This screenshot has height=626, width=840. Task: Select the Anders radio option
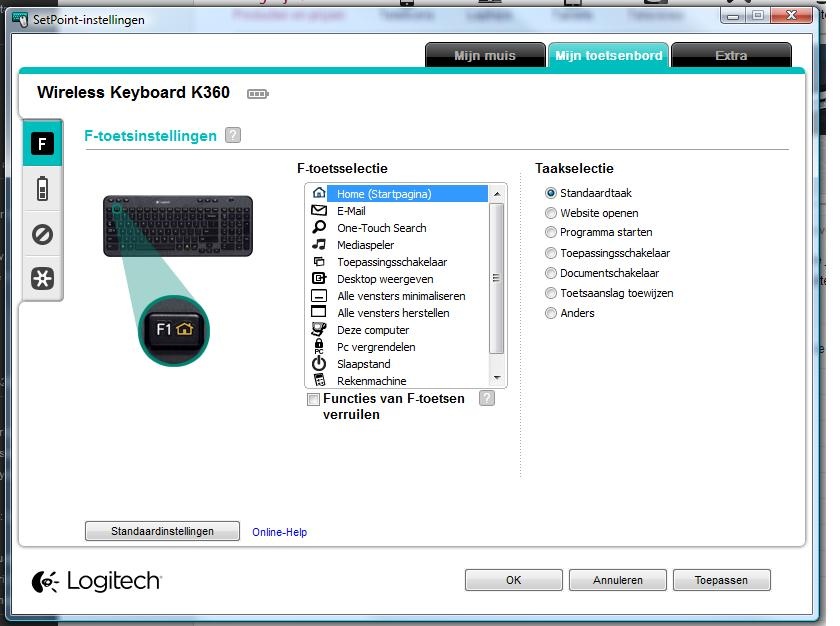(551, 313)
